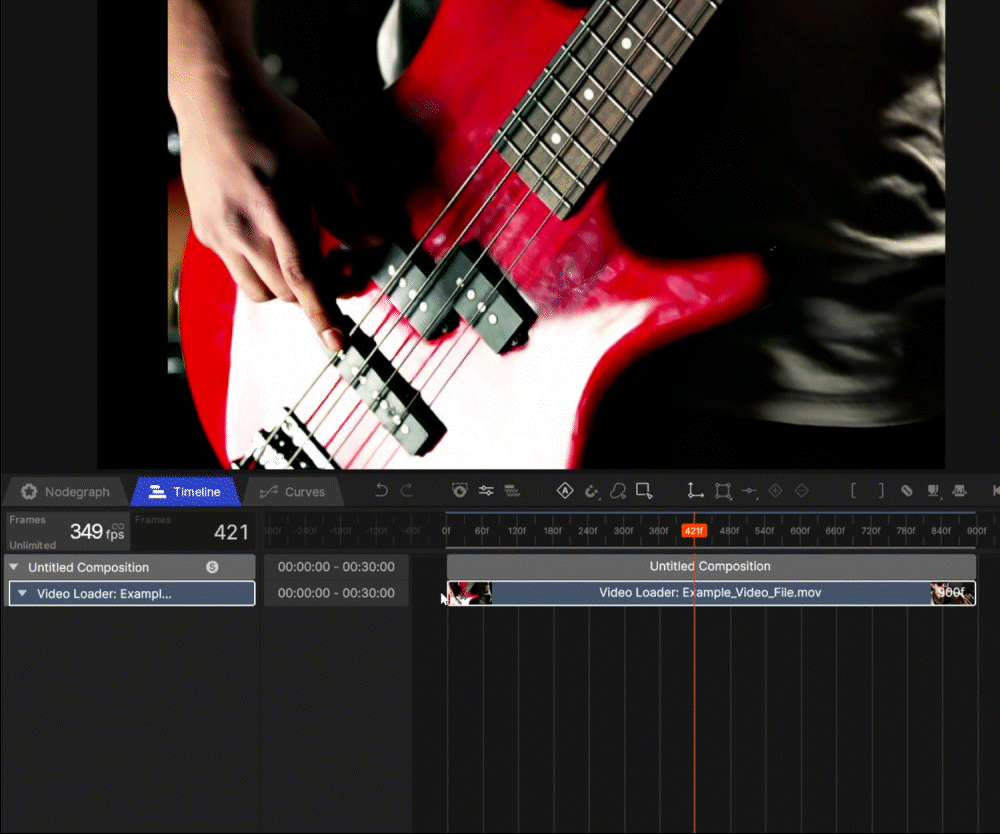Click the diamond A auto-keyframe icon
This screenshot has height=834, width=1000.
565,491
